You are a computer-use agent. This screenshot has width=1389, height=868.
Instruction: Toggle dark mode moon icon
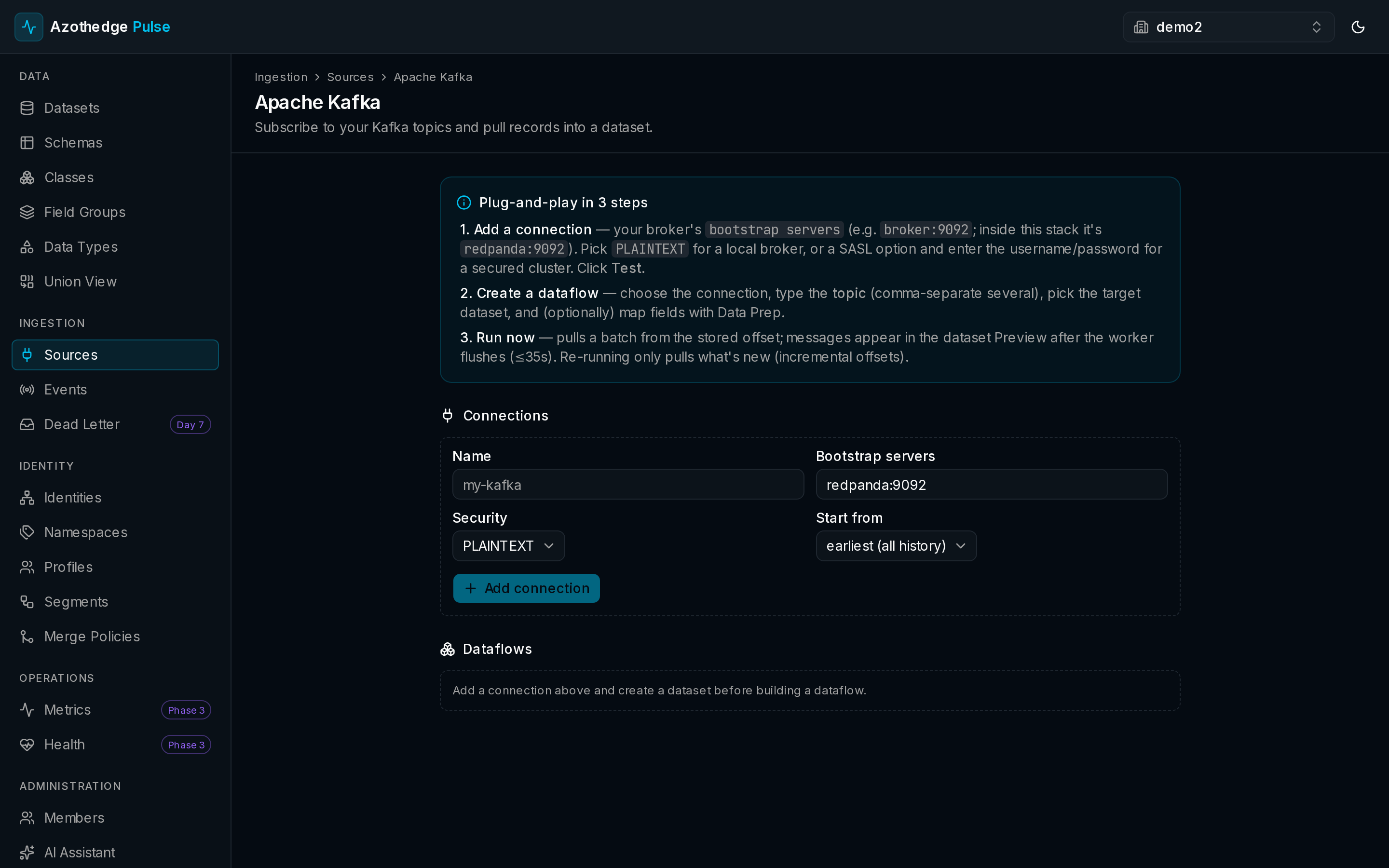point(1358,27)
